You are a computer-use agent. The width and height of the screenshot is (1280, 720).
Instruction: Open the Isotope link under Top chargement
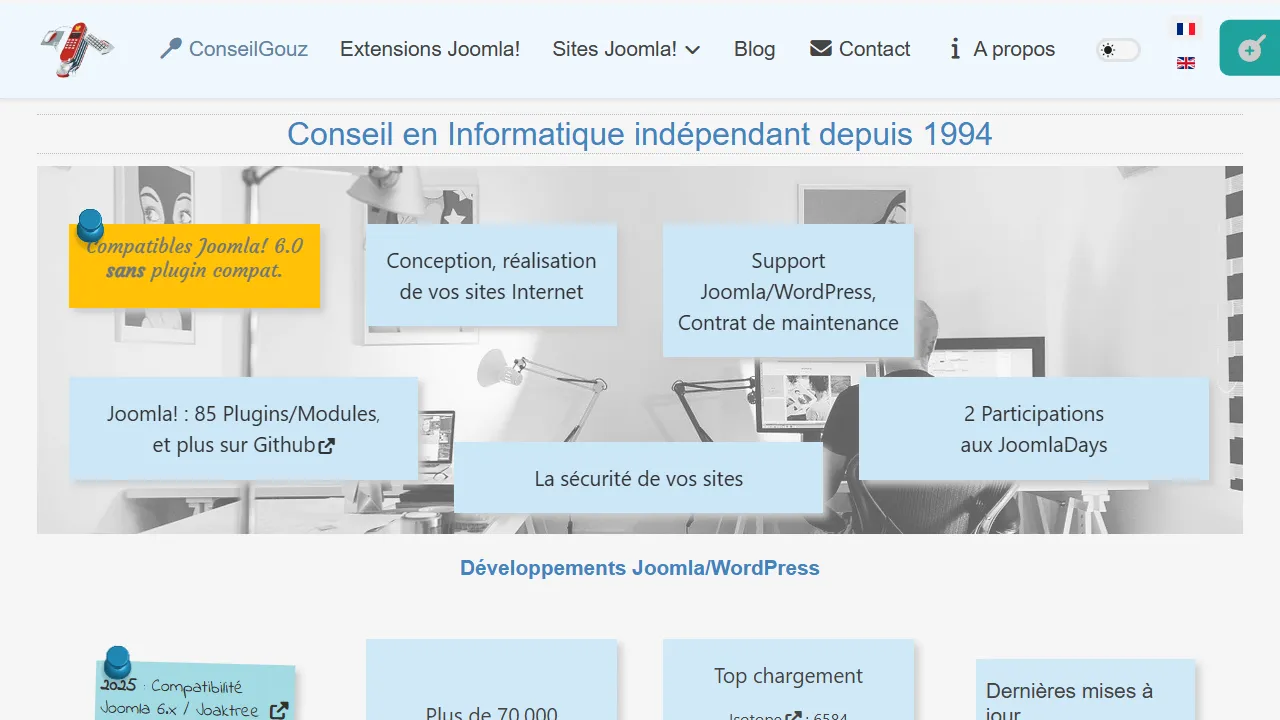(x=757, y=717)
